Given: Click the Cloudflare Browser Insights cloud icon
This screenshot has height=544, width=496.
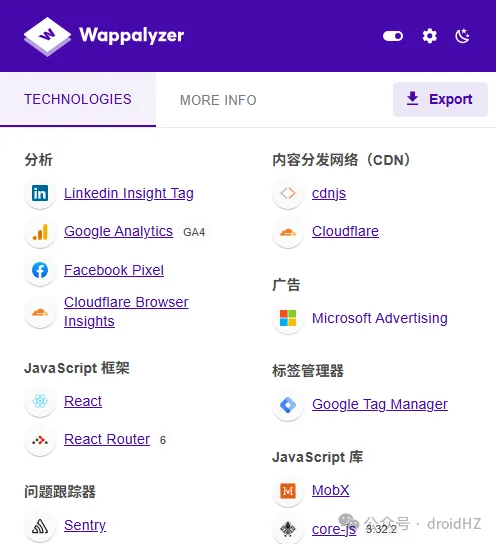Looking at the screenshot, I should [x=40, y=312].
